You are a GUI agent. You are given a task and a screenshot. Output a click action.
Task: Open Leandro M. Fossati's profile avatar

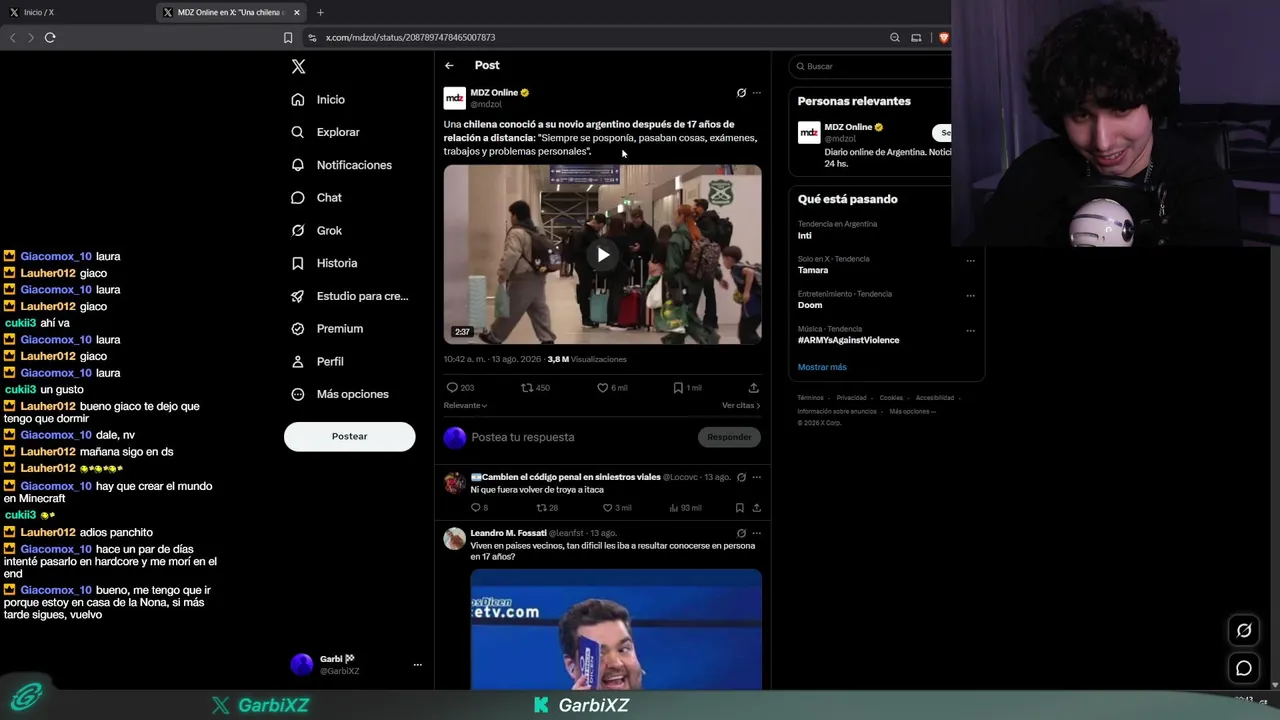pyautogui.click(x=455, y=540)
